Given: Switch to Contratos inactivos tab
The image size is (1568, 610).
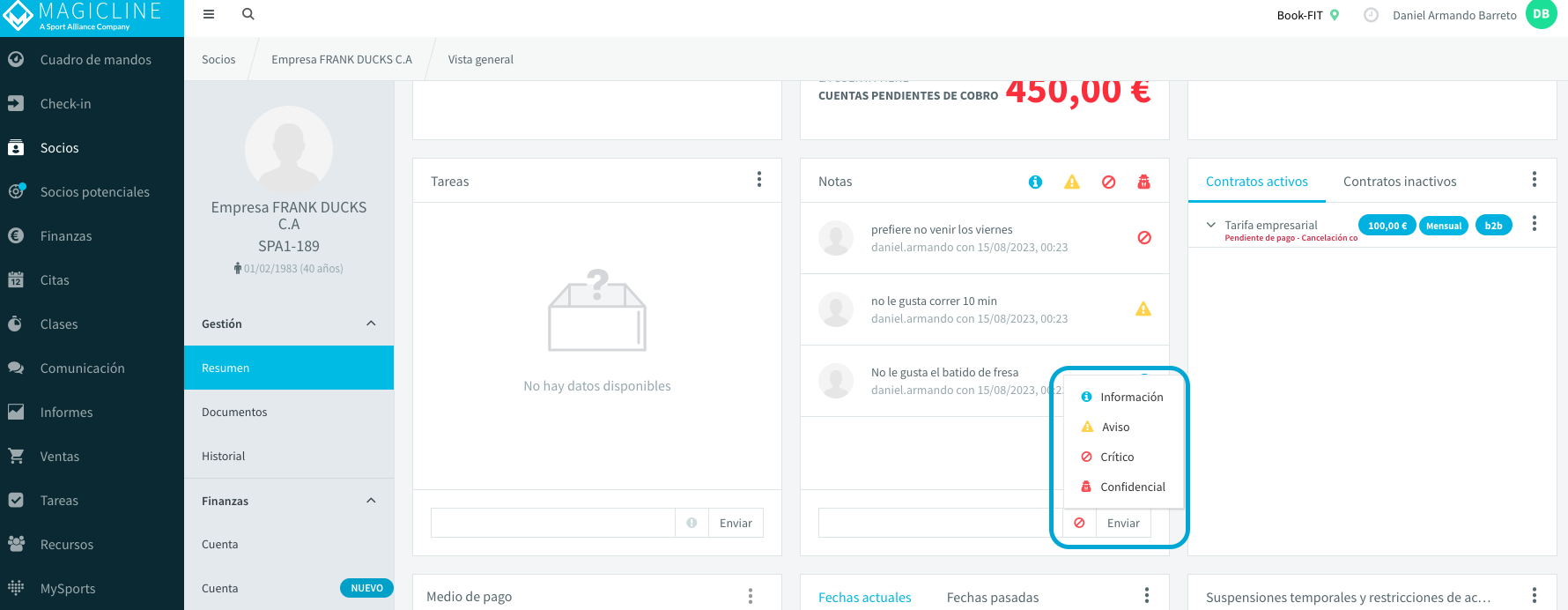Looking at the screenshot, I should 1400,182.
